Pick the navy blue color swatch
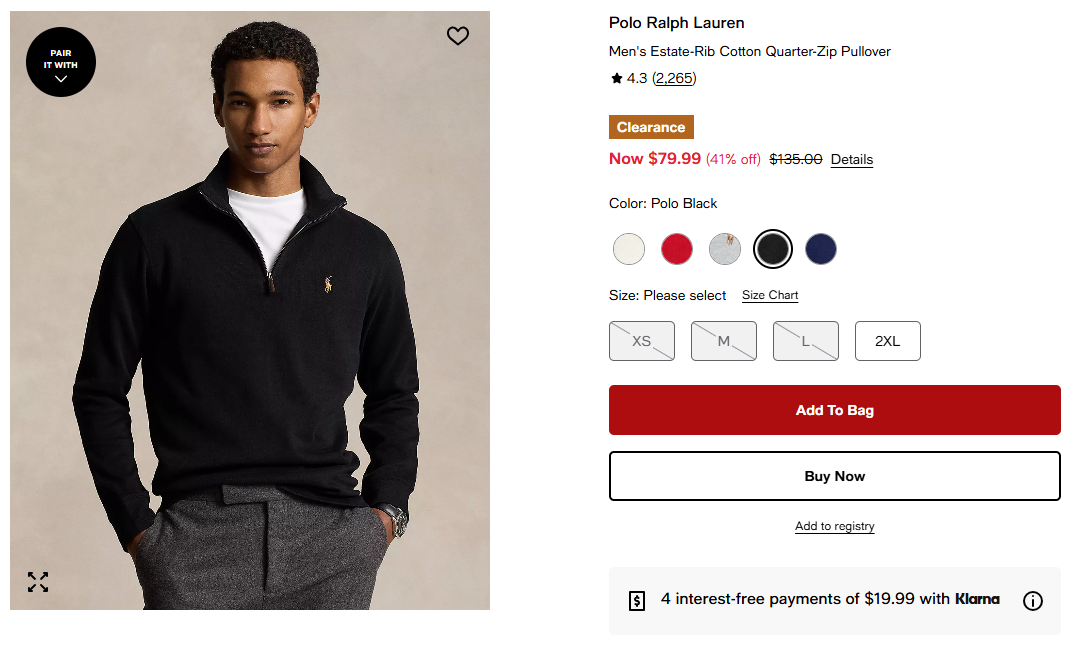1078x656 pixels. click(821, 249)
